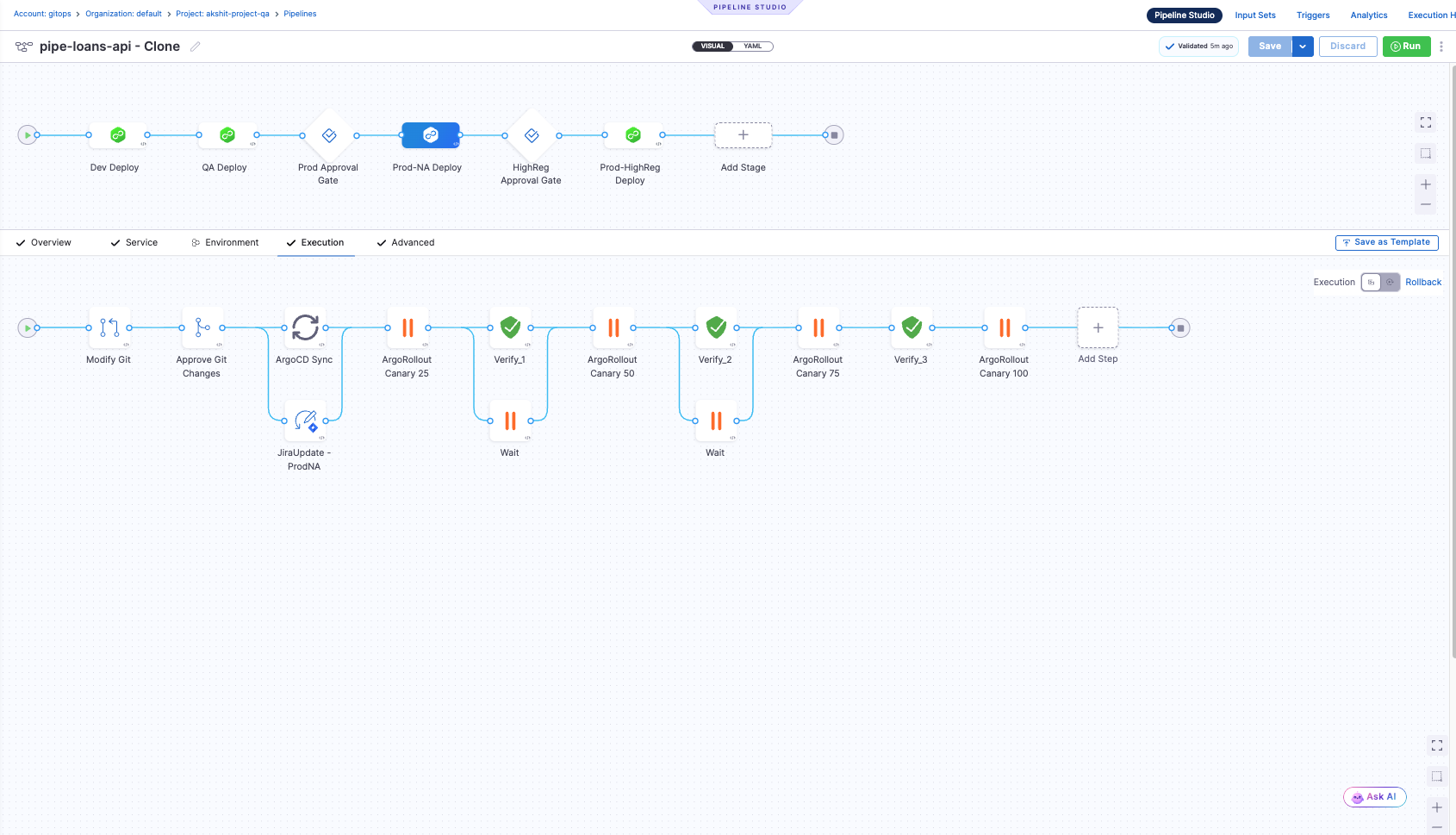Select the Prod-NA Deploy stage

tap(430, 134)
